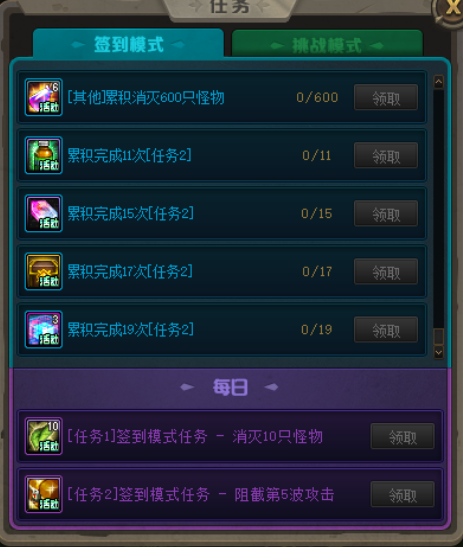This screenshot has width=463, height=547.
Task: Click the potion reward icon for 600 monsters task
Action: [x=44, y=97]
